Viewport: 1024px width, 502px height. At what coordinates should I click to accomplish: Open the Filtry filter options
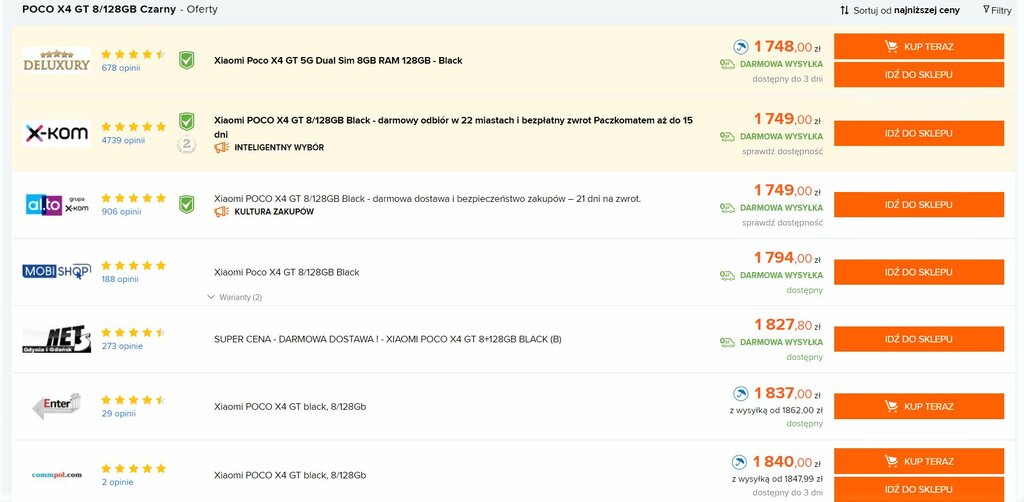click(x=997, y=10)
